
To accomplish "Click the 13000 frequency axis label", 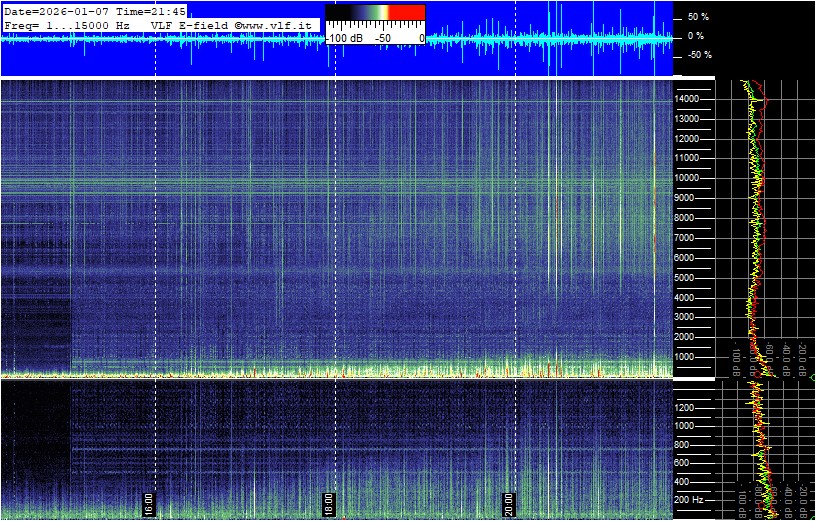I will click(686, 119).
